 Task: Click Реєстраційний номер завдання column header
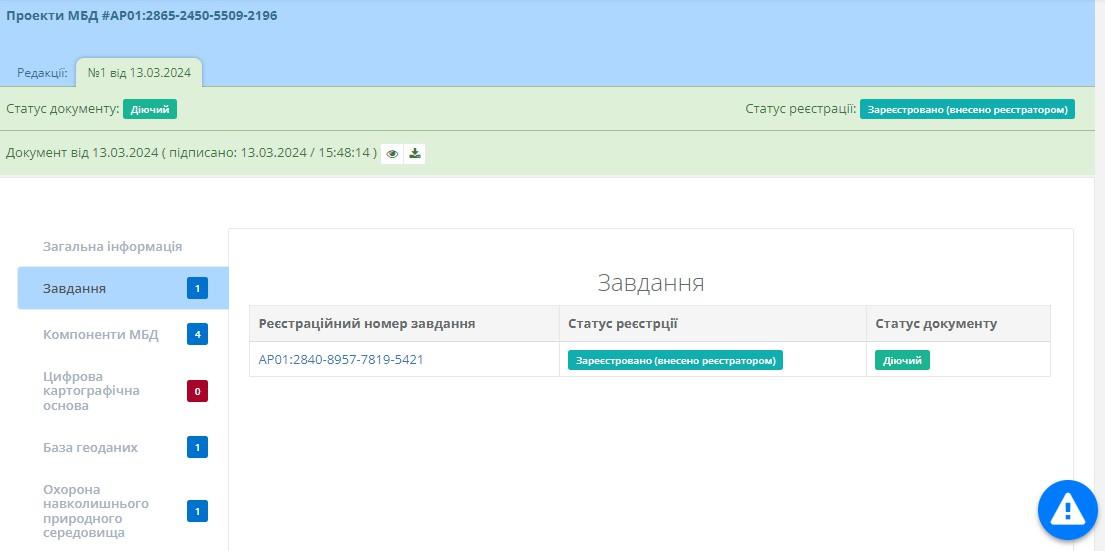click(367, 324)
